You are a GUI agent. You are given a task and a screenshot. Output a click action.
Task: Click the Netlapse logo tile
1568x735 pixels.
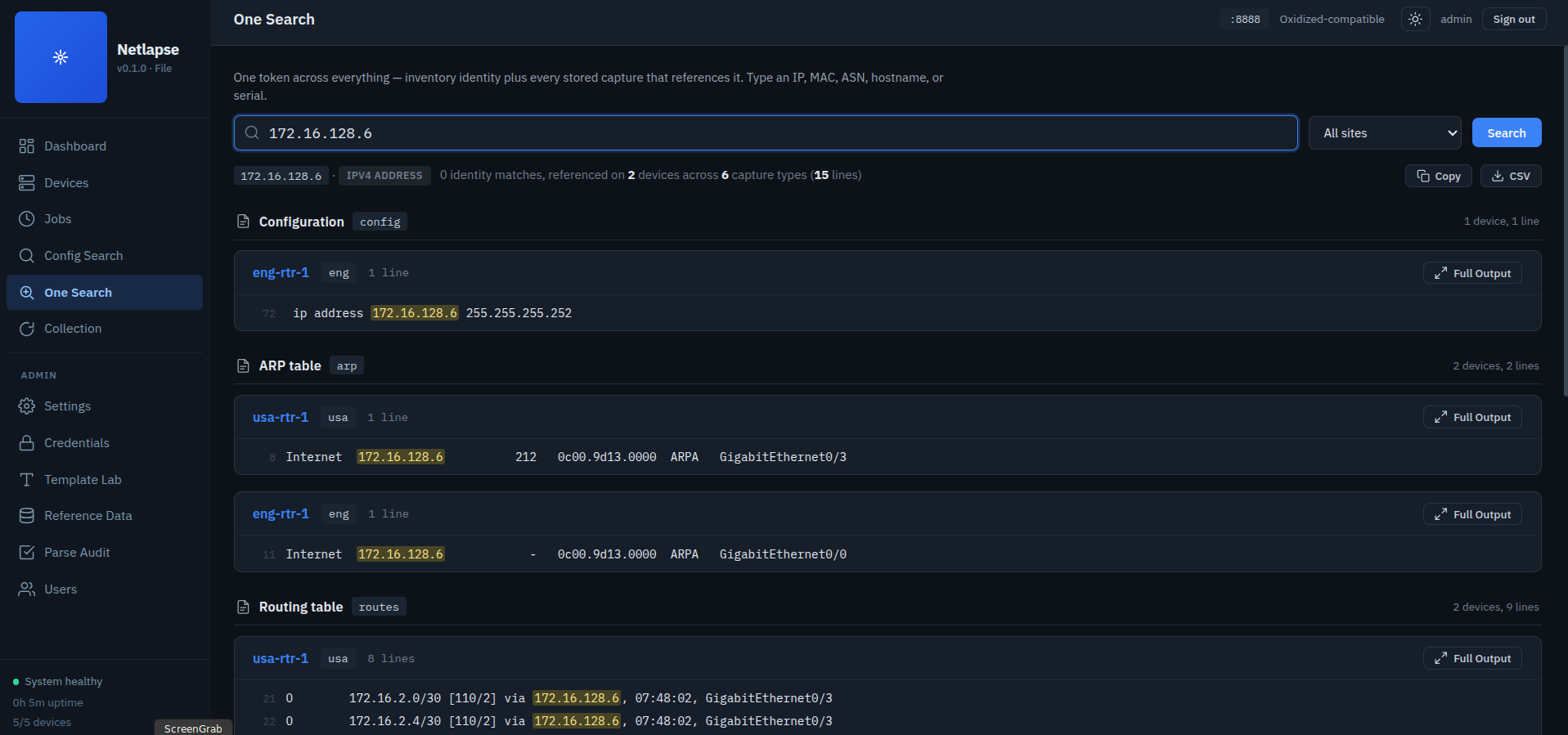click(61, 57)
